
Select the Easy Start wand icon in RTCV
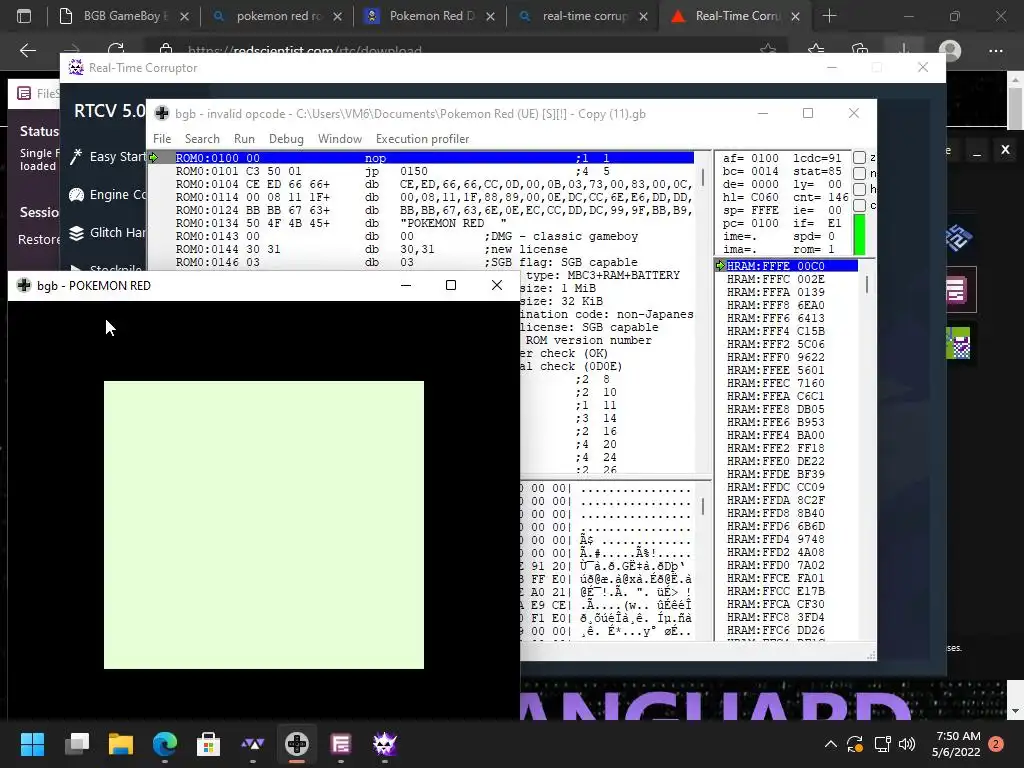click(x=76, y=157)
